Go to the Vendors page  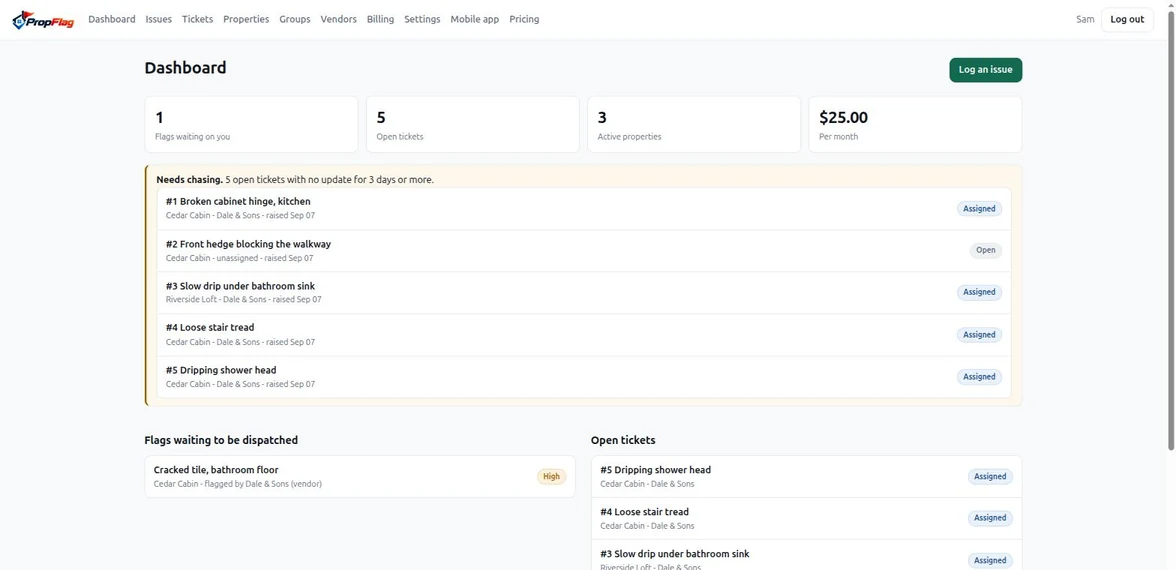[338, 20]
